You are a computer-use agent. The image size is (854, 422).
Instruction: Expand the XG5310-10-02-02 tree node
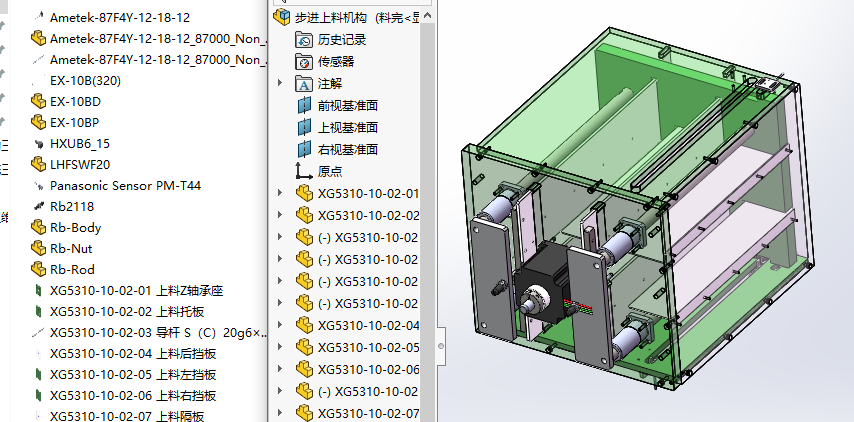280,215
